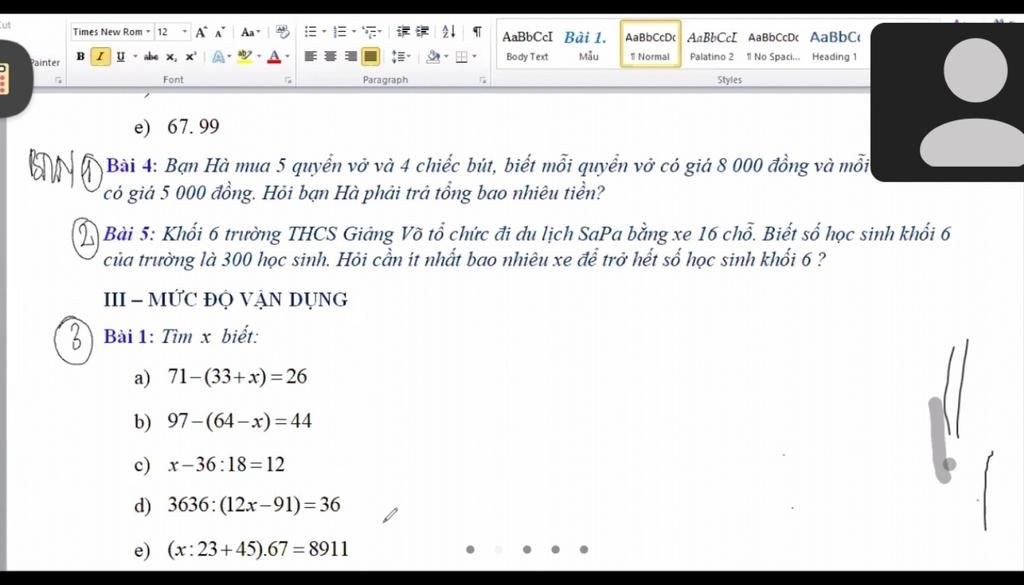Apply the Palatino 2 style
This screenshot has height=585, width=1024.
[712, 45]
